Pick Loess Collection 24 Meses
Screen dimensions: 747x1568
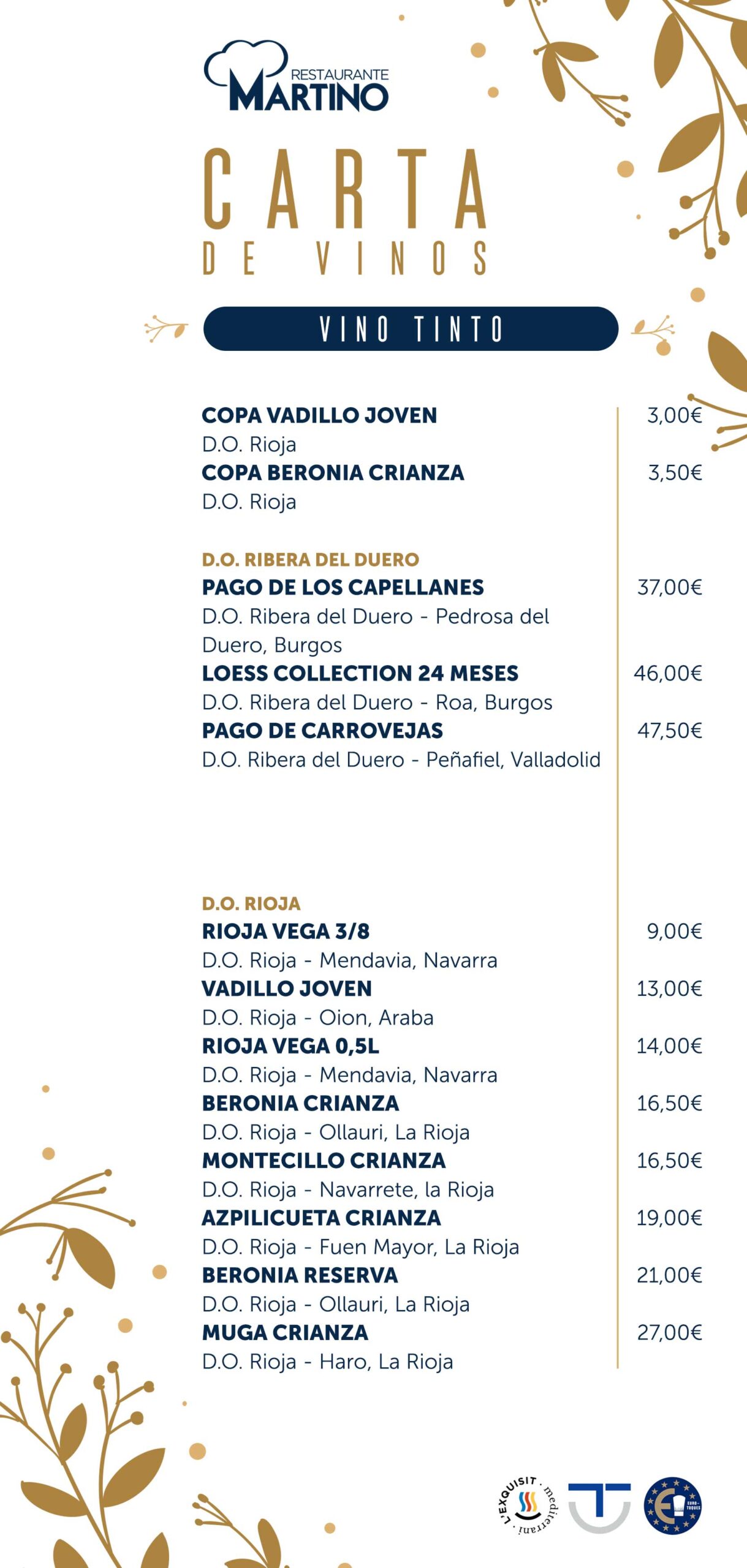(x=360, y=673)
